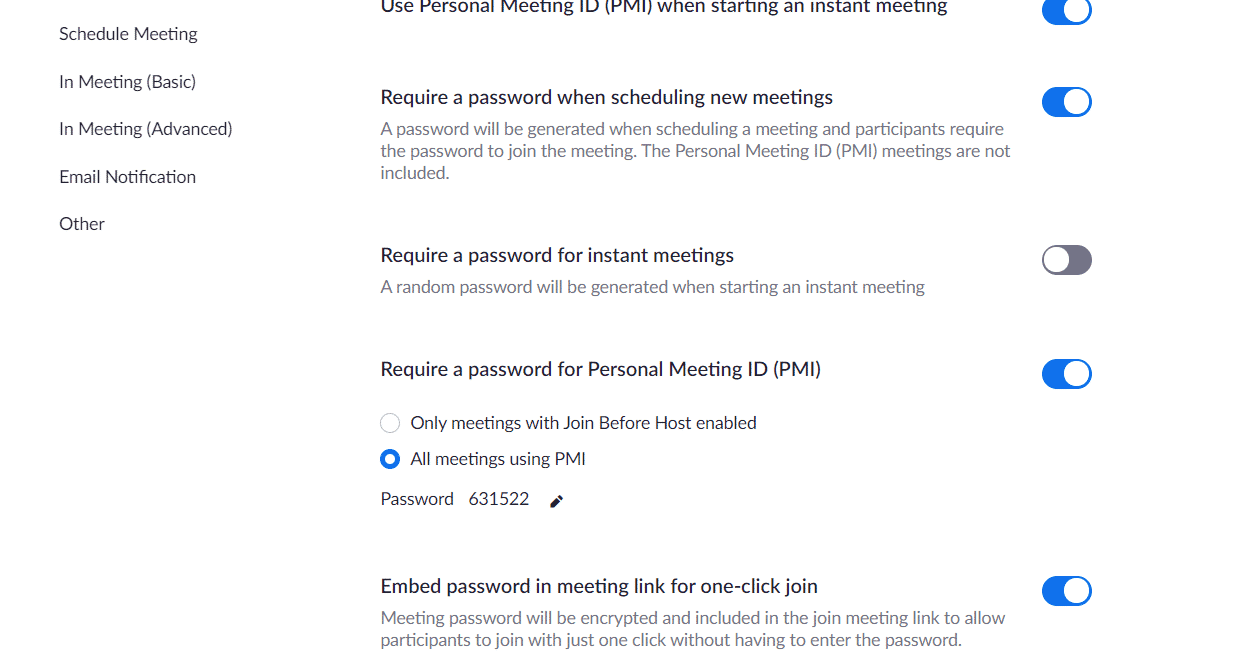Click the password value 631522

498,499
